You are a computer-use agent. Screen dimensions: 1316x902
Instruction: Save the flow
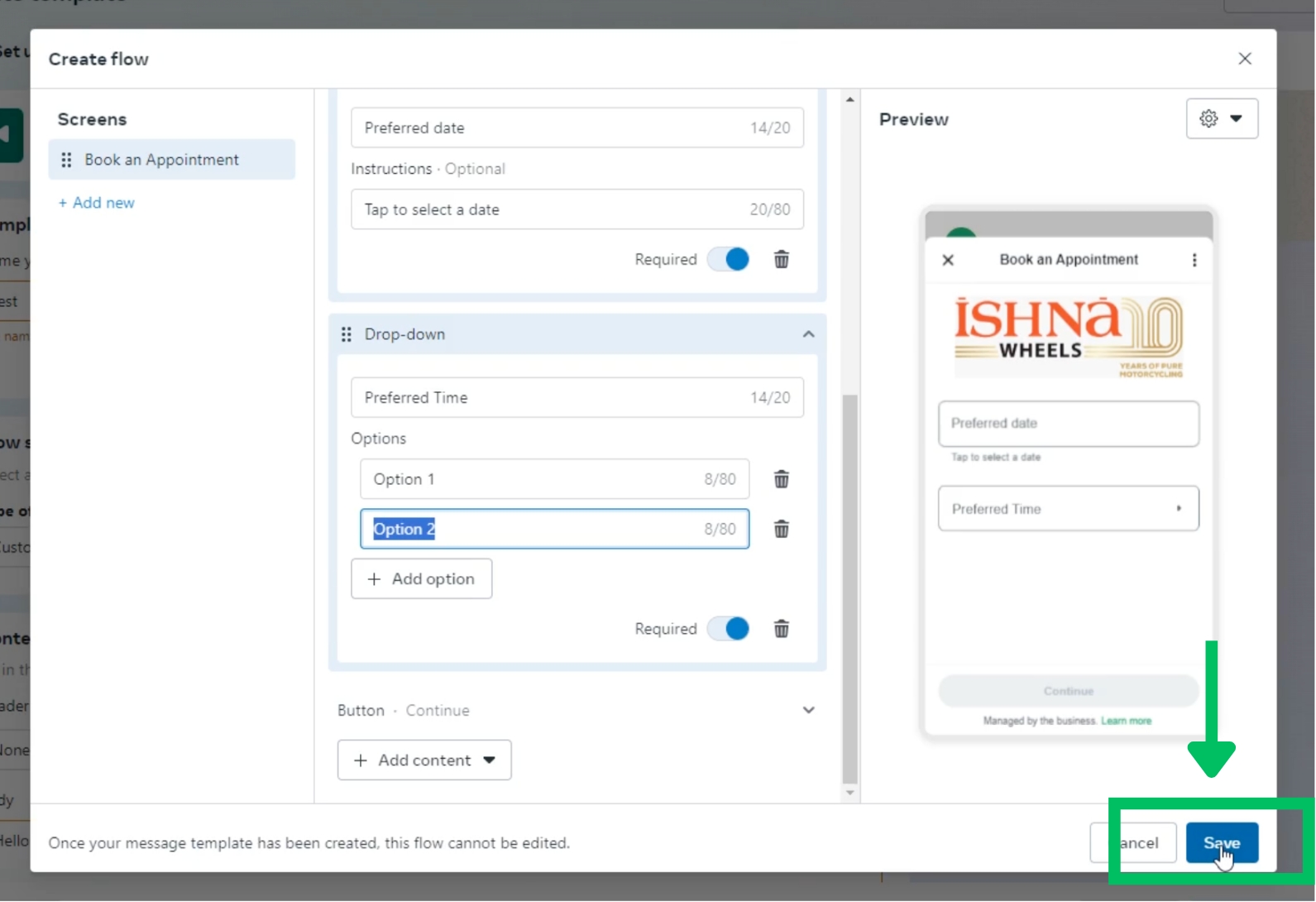pos(1221,842)
